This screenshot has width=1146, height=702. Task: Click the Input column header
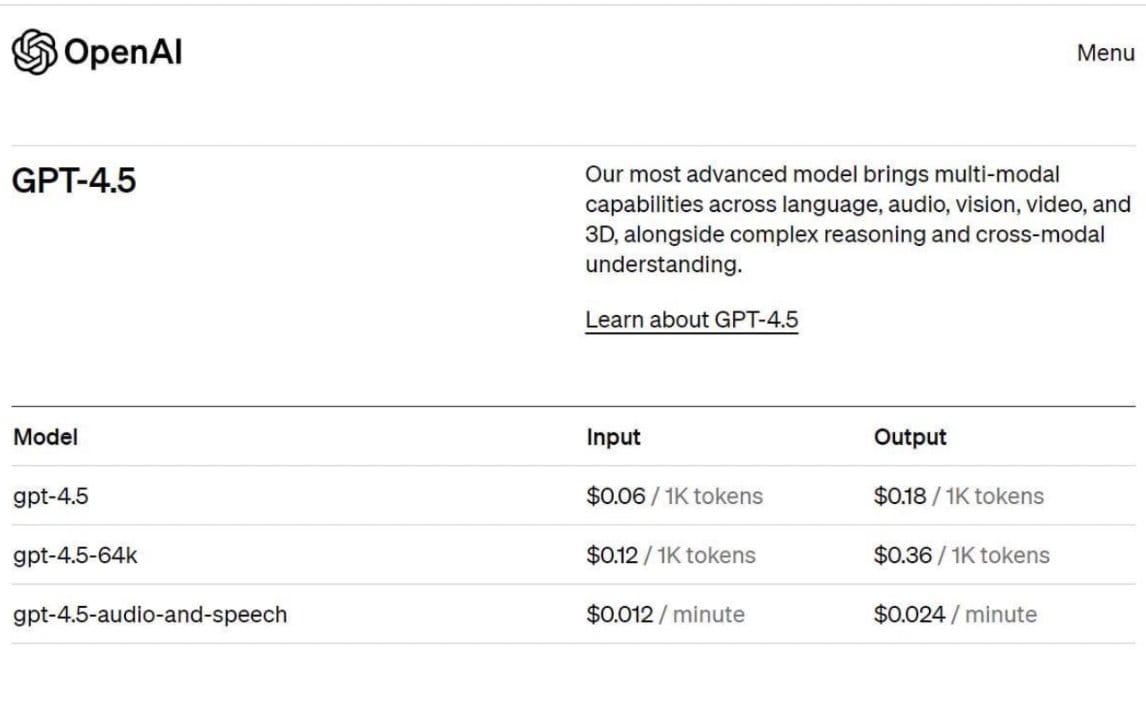click(x=613, y=437)
